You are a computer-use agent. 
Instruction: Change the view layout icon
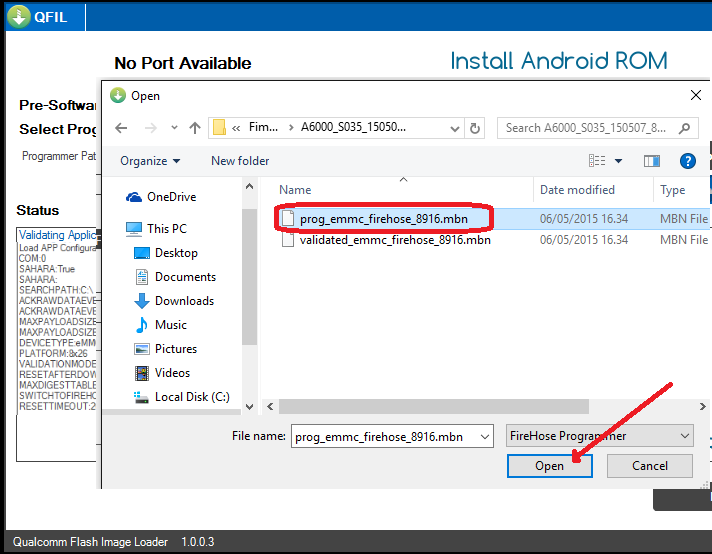pyautogui.click(x=597, y=161)
